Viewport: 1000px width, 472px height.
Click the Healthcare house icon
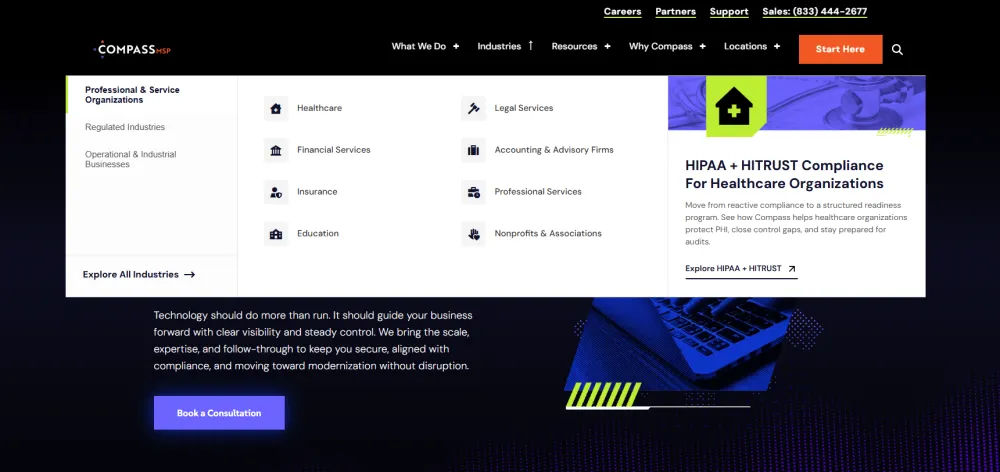point(276,108)
